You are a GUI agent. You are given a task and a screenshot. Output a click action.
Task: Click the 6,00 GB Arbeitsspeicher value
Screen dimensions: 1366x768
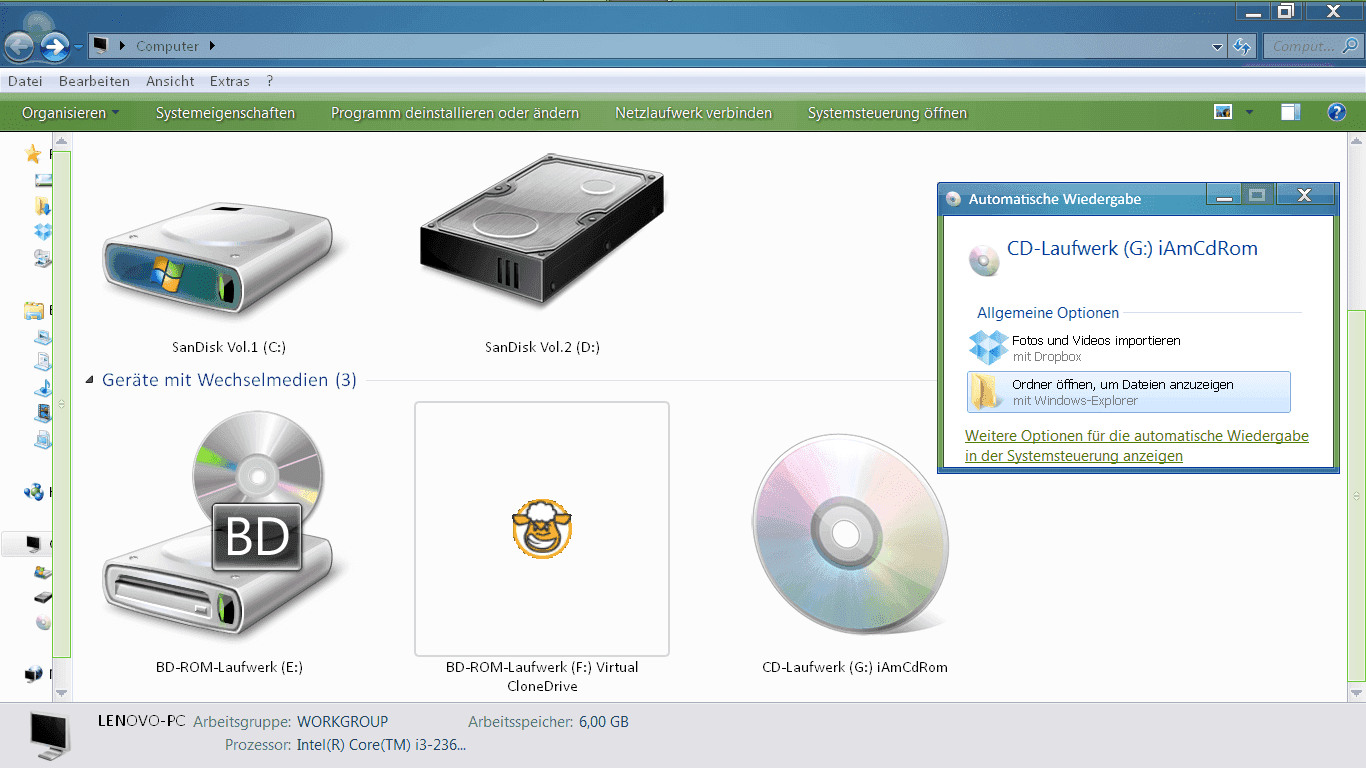coord(604,721)
